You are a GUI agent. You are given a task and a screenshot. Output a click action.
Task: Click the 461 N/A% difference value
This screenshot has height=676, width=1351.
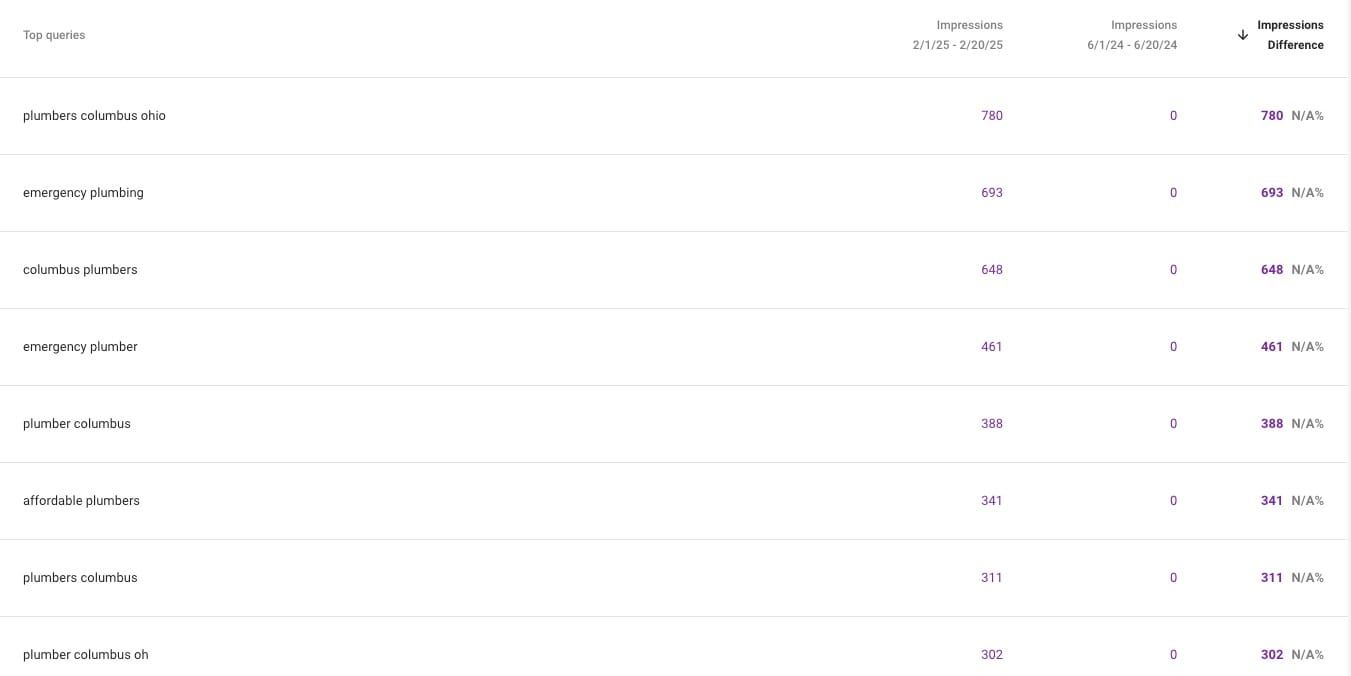pos(1291,347)
